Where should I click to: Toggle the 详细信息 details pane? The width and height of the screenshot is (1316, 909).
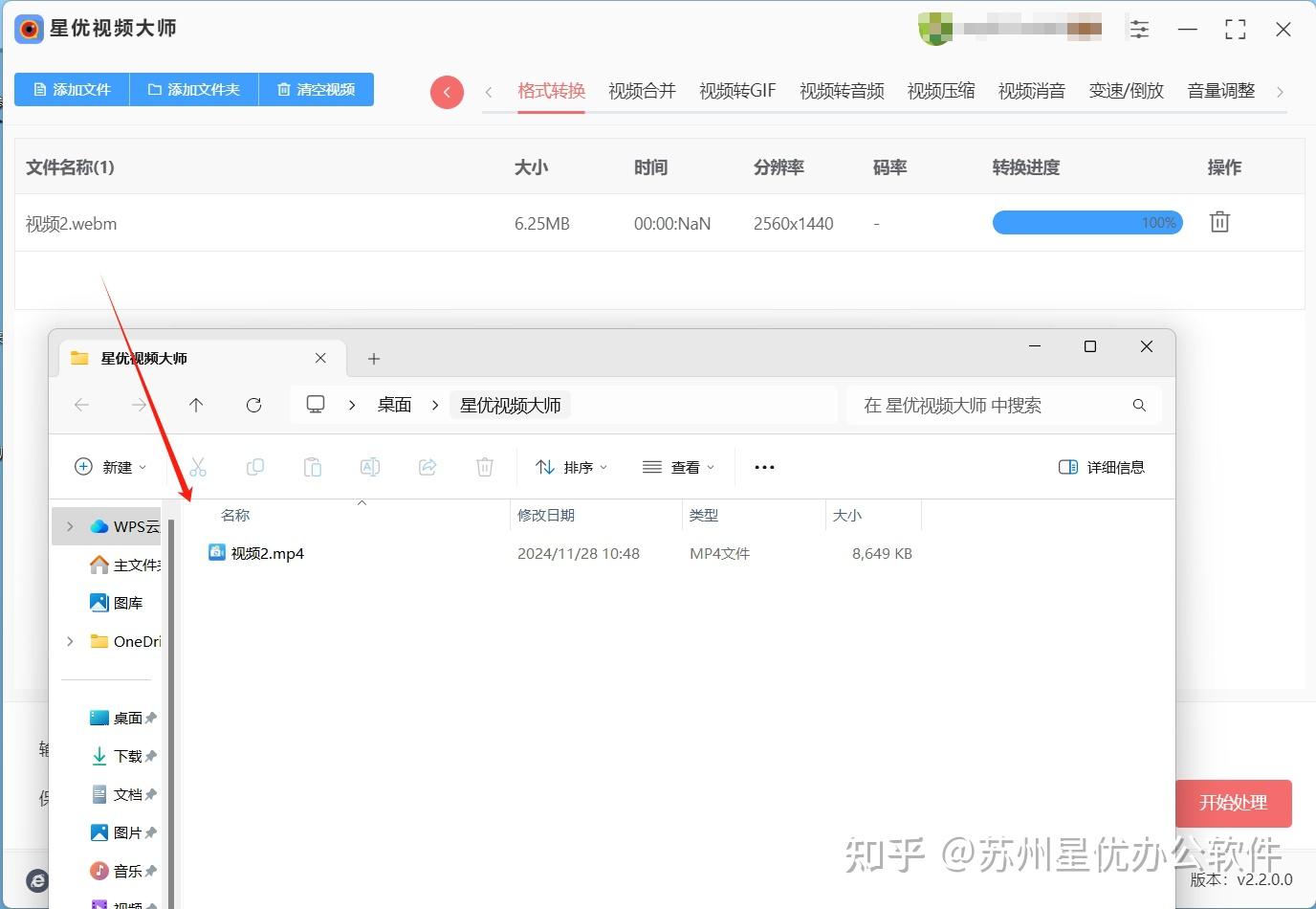(1101, 467)
